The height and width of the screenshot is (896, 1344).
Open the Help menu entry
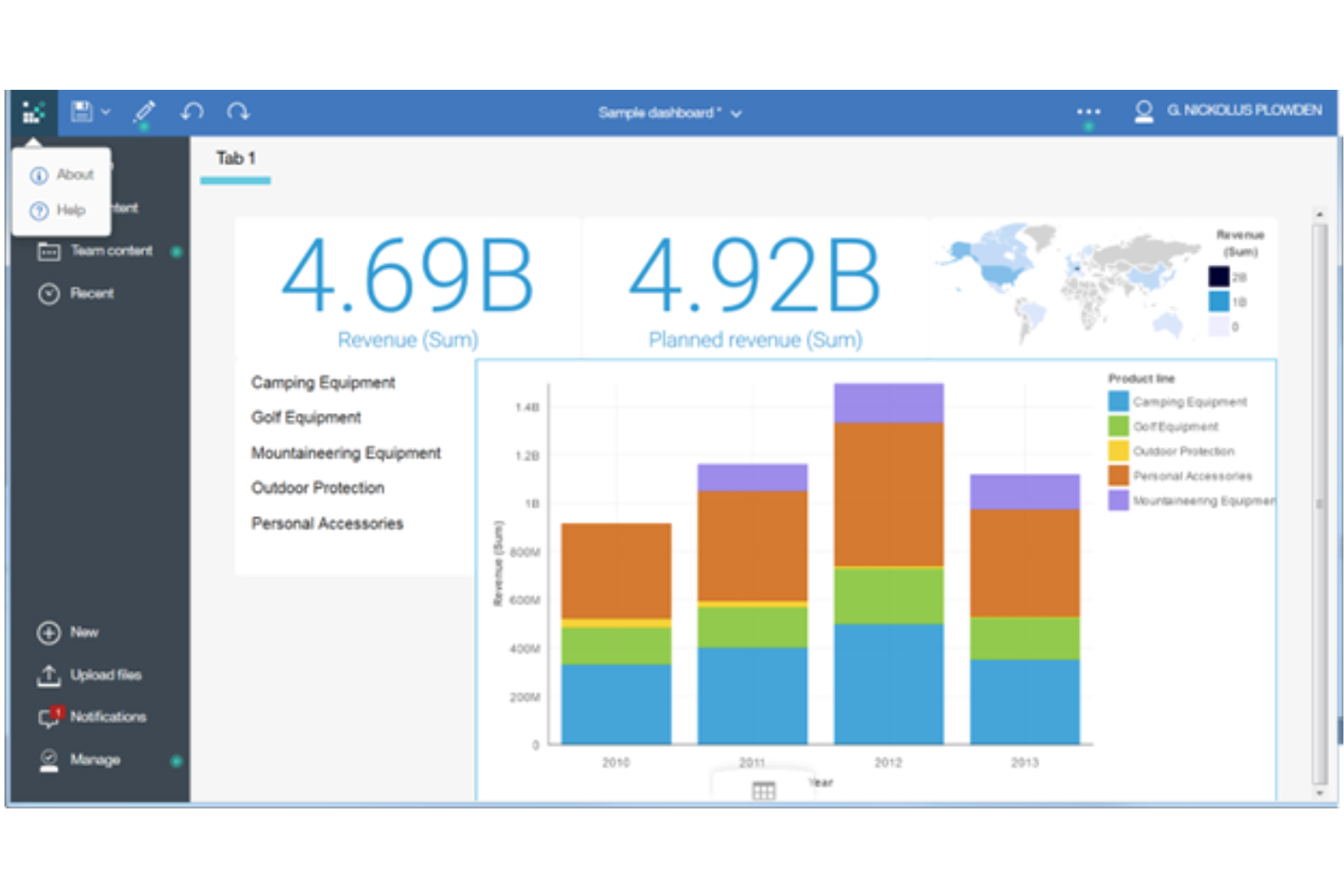(70, 210)
